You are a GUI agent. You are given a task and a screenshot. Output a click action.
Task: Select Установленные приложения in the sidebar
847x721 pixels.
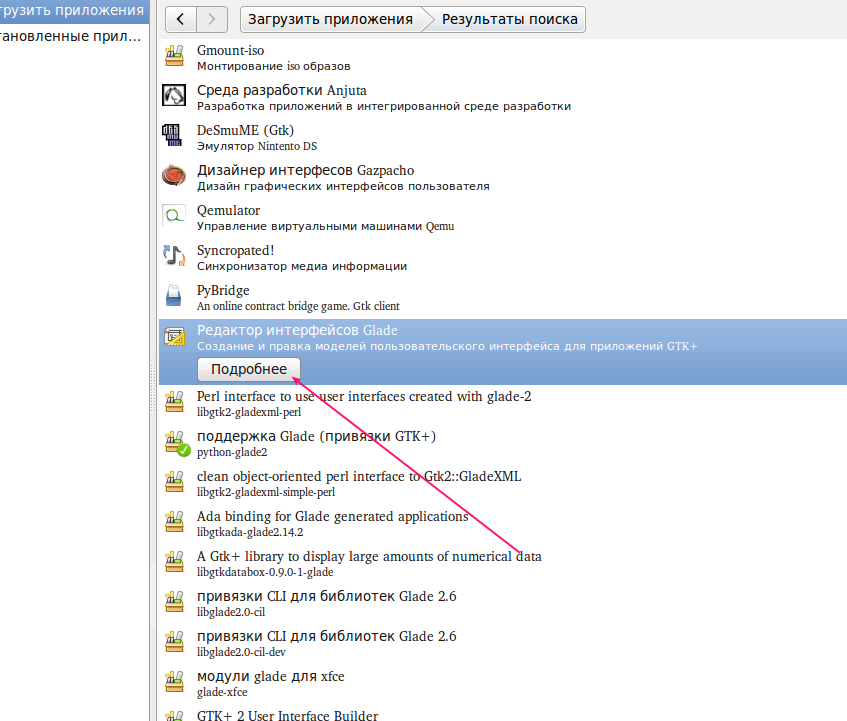click(72, 36)
